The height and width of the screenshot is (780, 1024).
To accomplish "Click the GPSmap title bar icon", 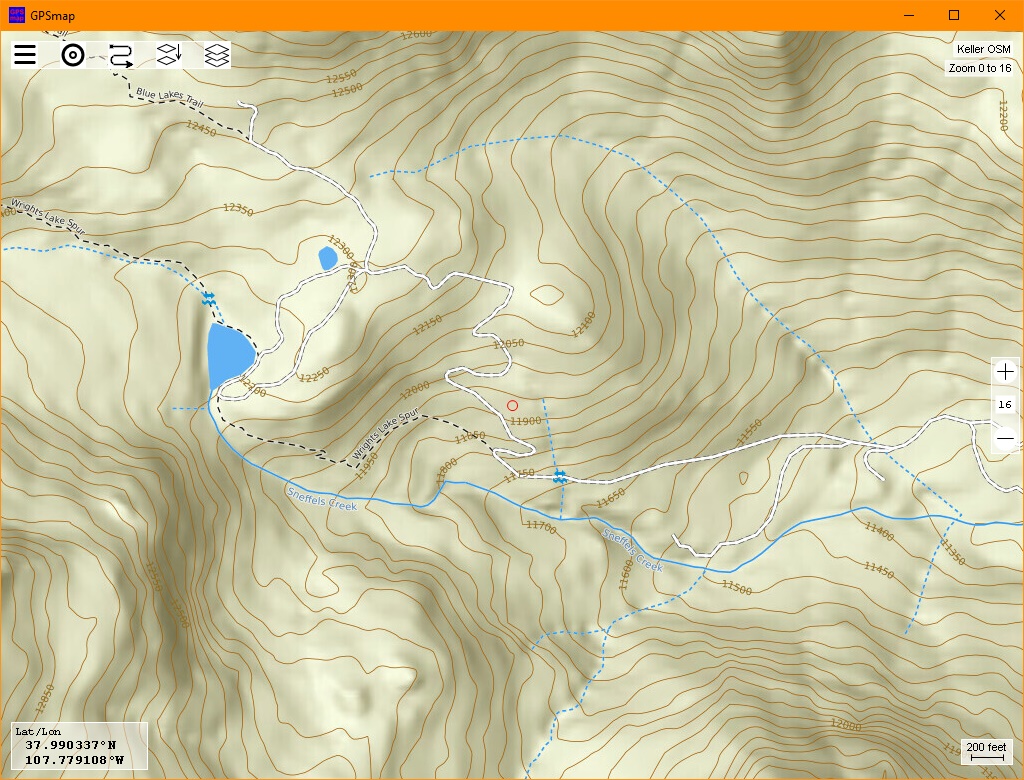I will click(x=16, y=15).
